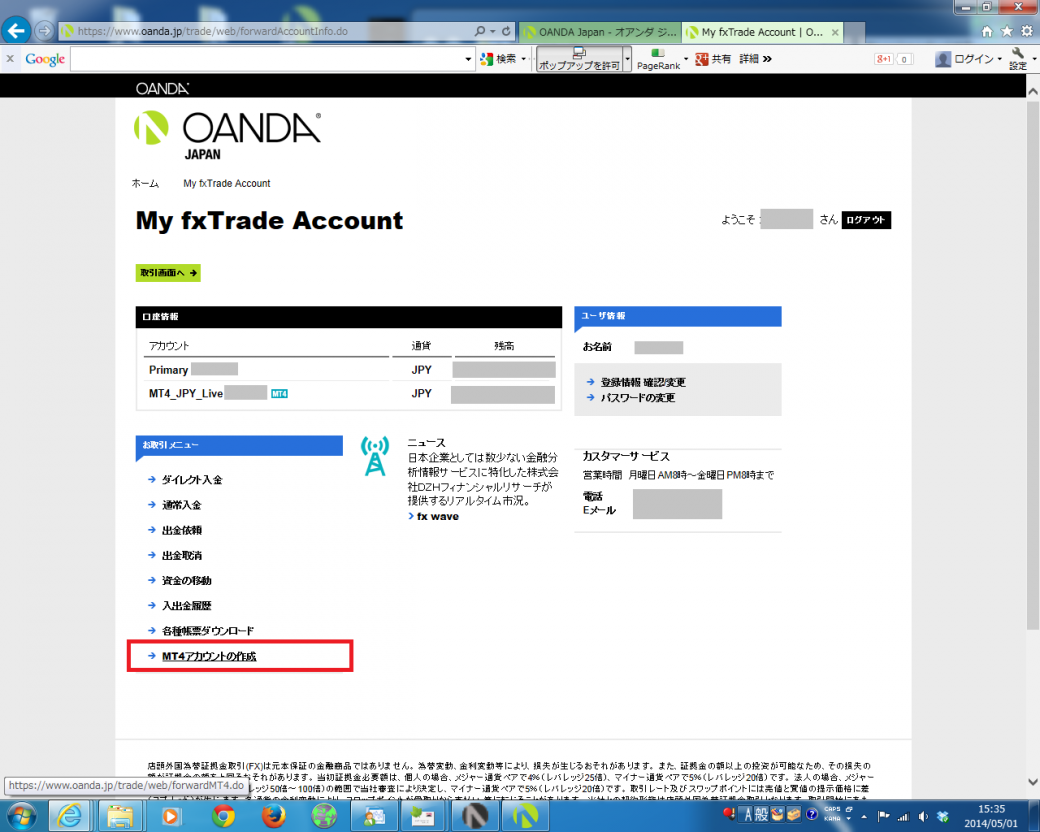Expand the PageRank dropdown arrow
The image size is (1040, 832).
pos(686,59)
